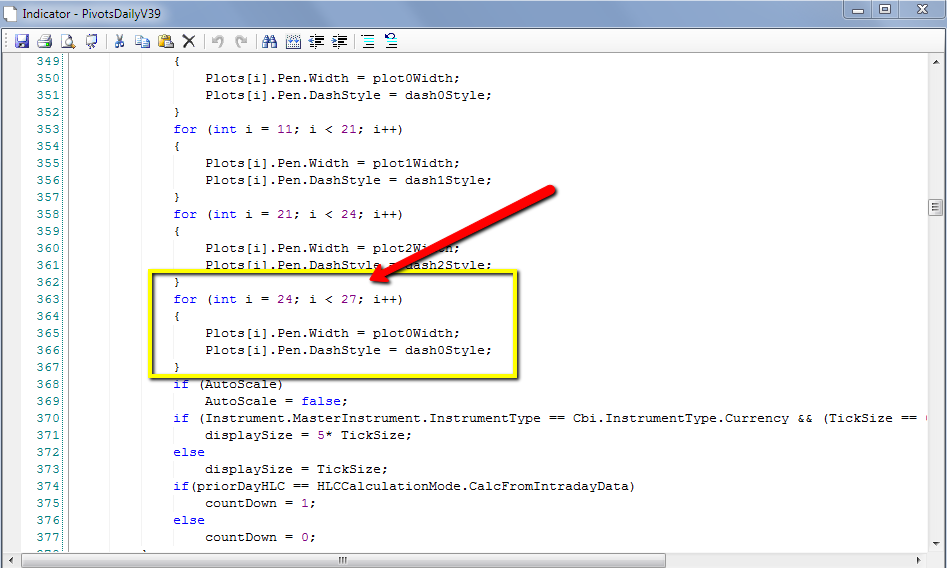Screen dimensions: 947x568
Task: Click the horizontal scrollbar right arrow
Action: pos(919,560)
